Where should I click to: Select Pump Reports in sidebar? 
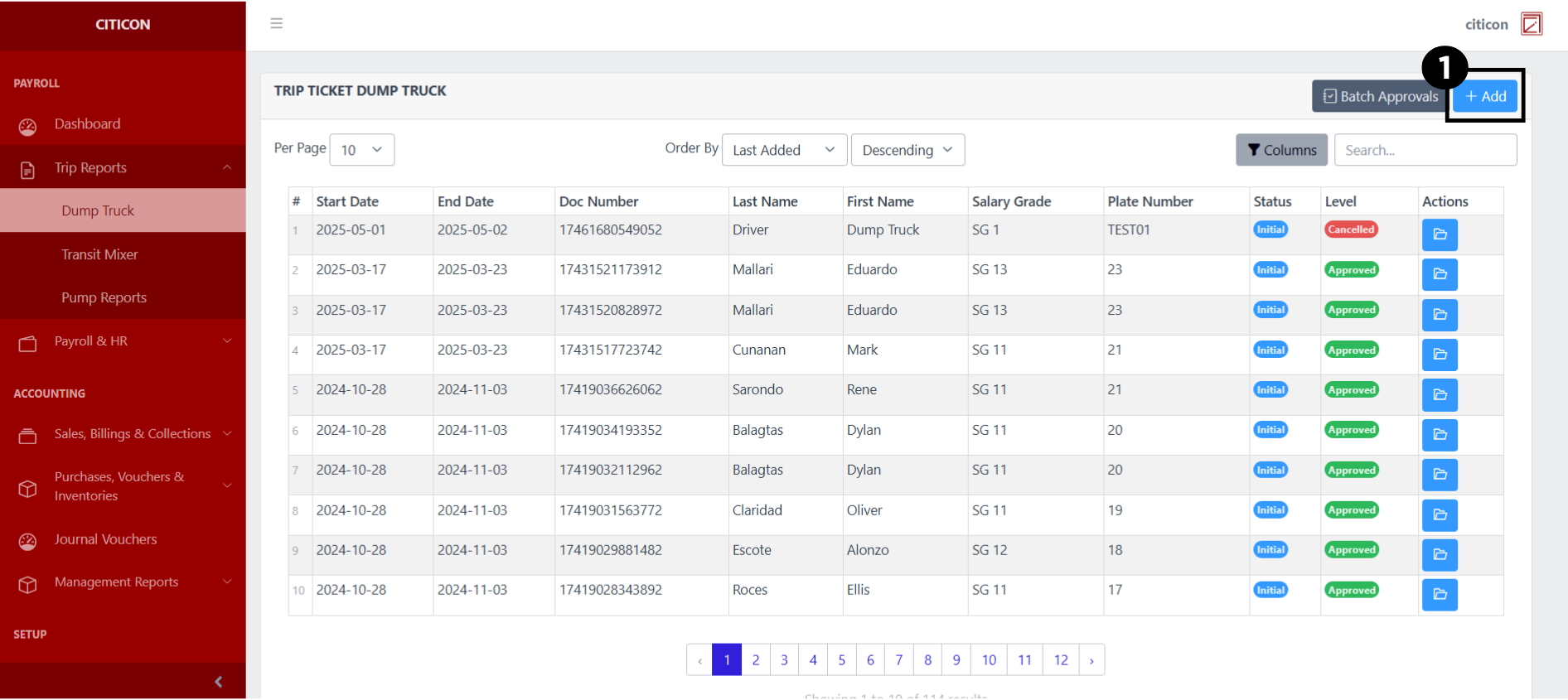[104, 297]
